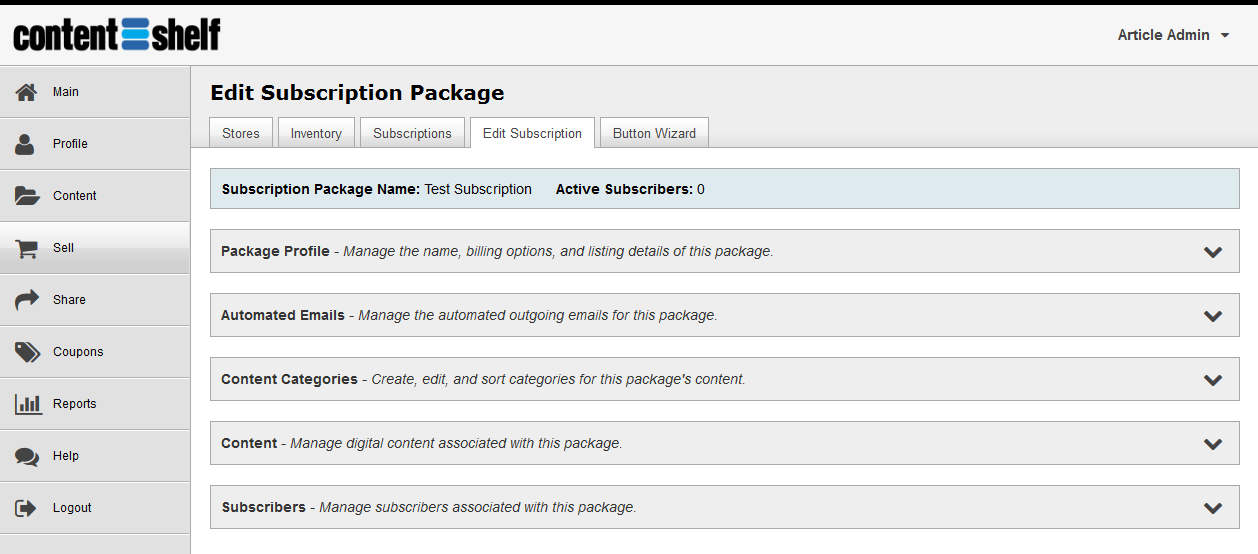Click the Subscribers heading text
This screenshot has height=554, width=1258.
(x=264, y=507)
